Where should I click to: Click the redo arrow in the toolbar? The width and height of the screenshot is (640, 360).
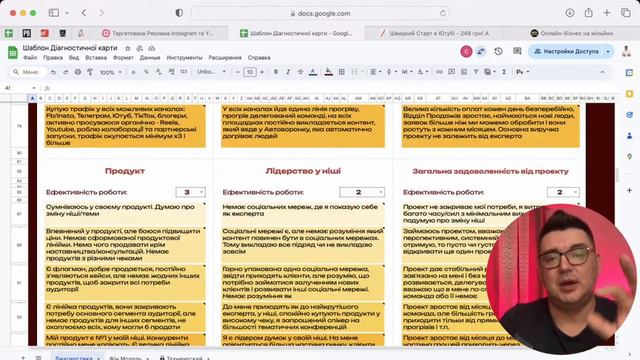65,72
